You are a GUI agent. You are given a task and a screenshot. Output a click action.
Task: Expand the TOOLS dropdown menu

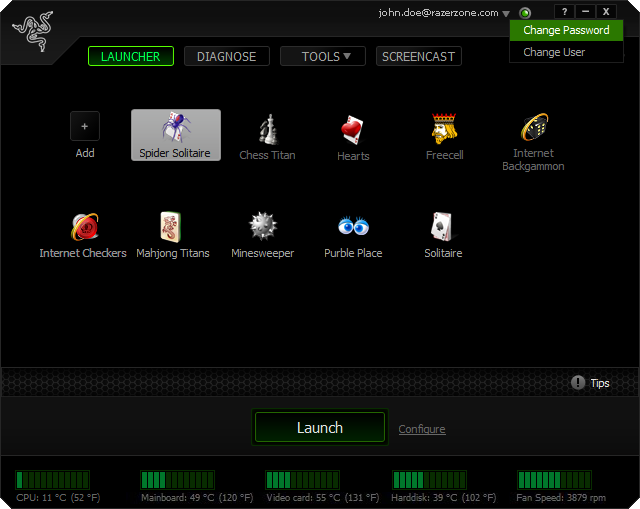[x=322, y=56]
